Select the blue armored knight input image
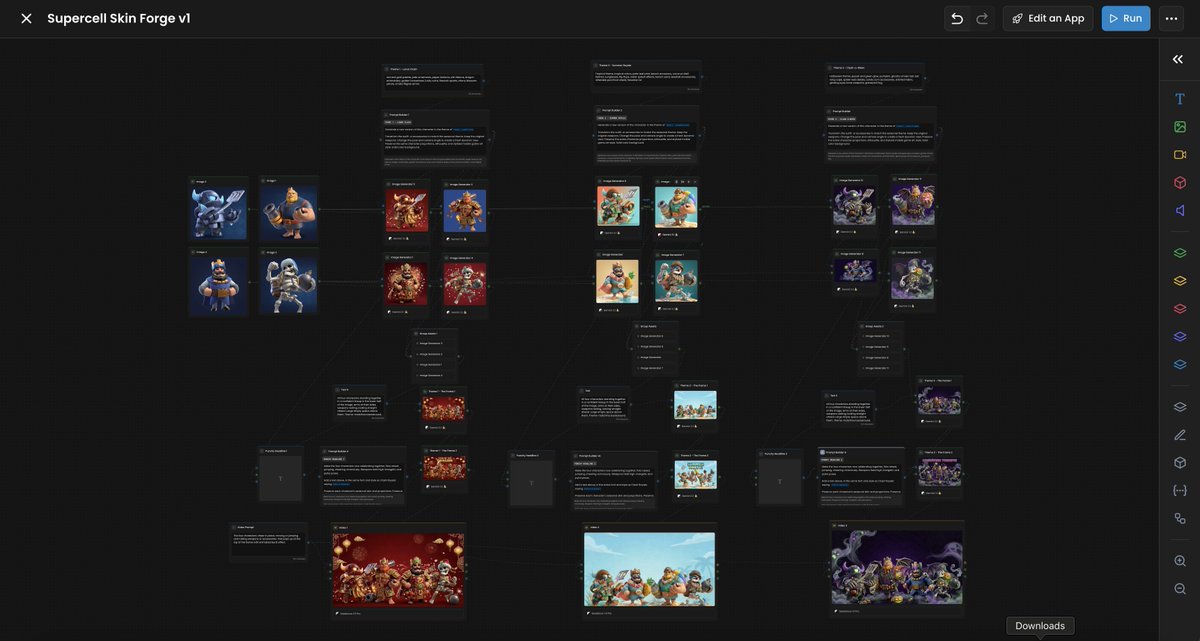 [x=219, y=212]
